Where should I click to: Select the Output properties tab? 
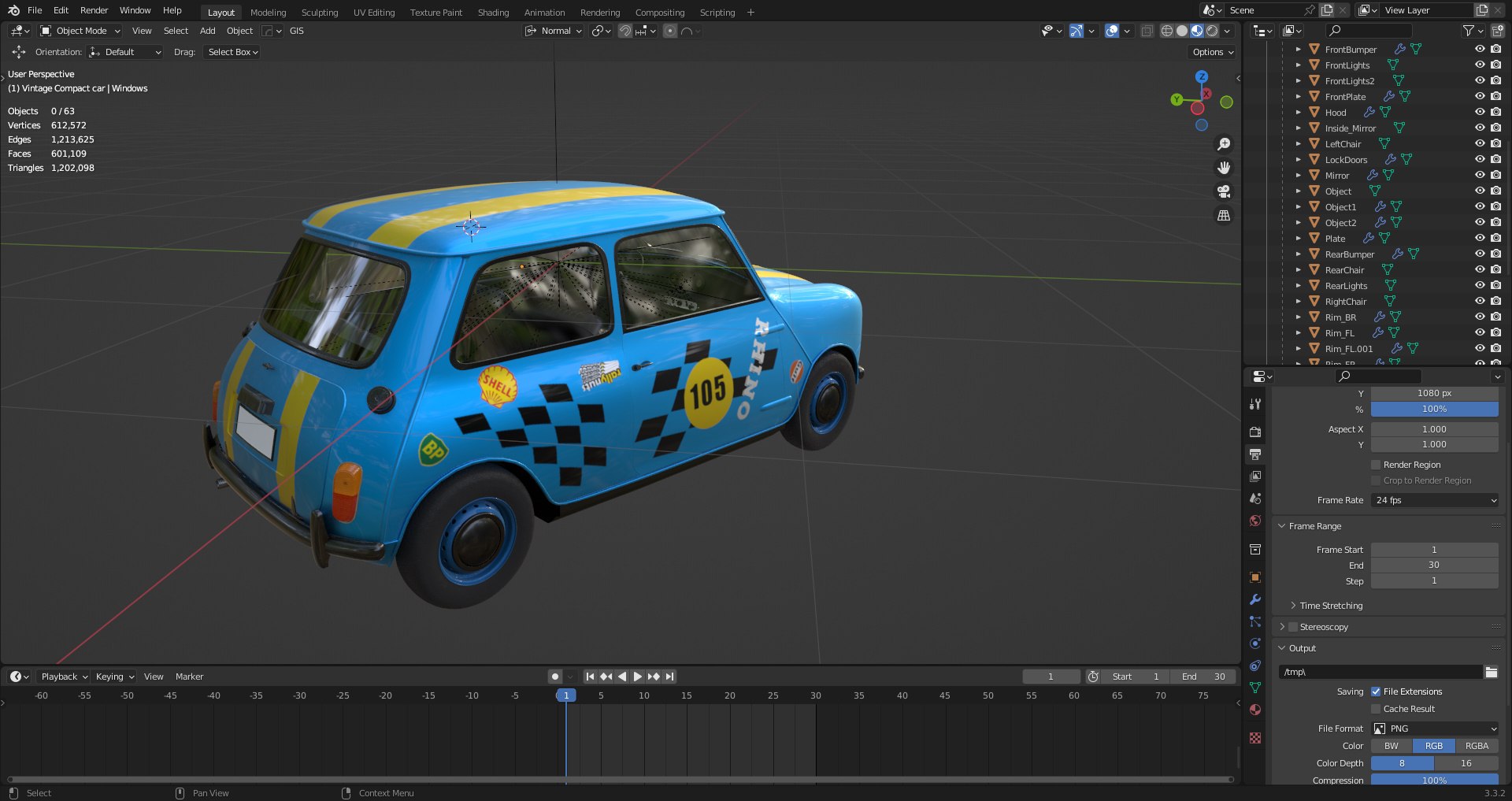coord(1255,454)
